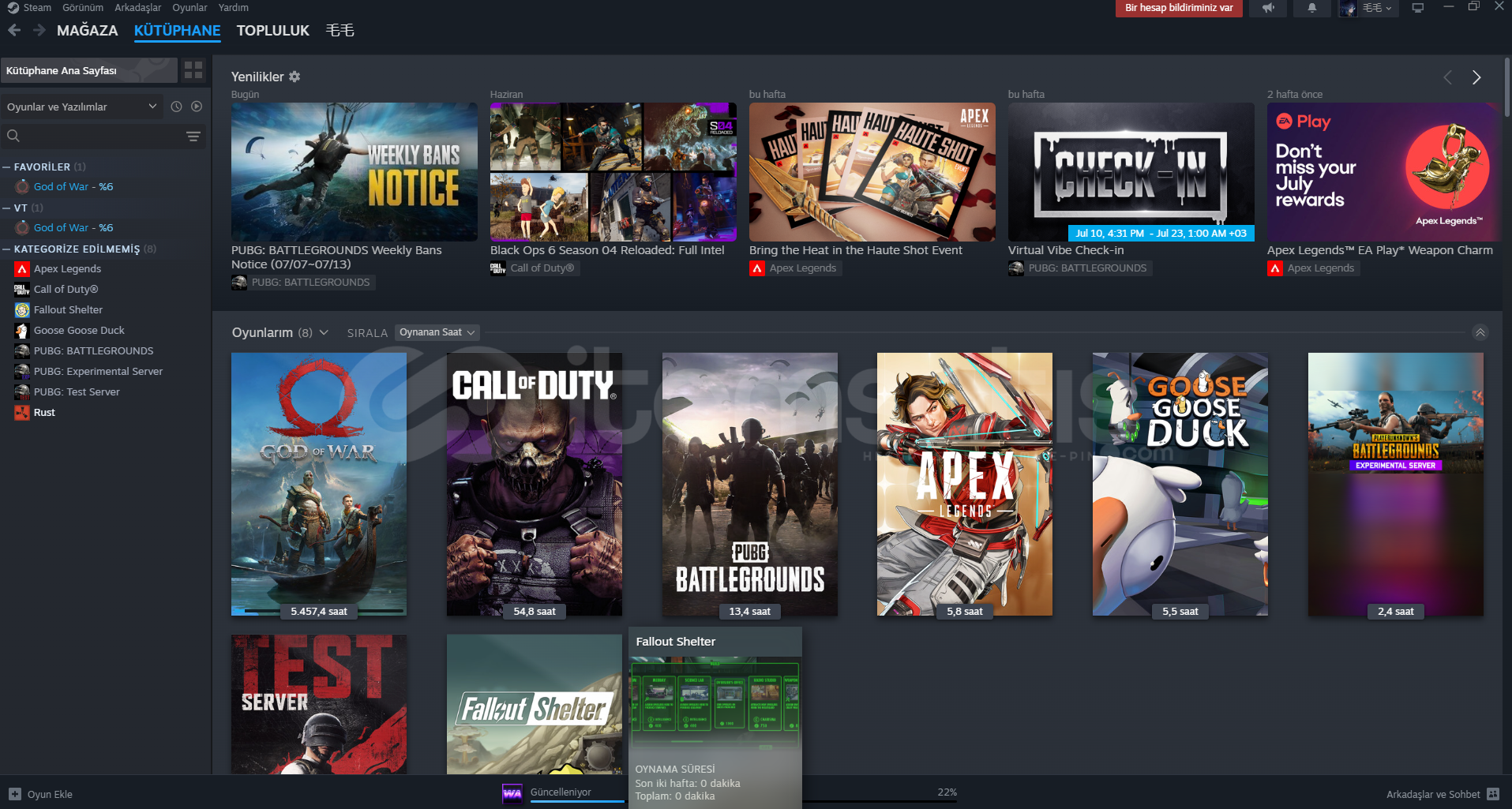Select the KÜTÜPHANE tab

pyautogui.click(x=178, y=30)
